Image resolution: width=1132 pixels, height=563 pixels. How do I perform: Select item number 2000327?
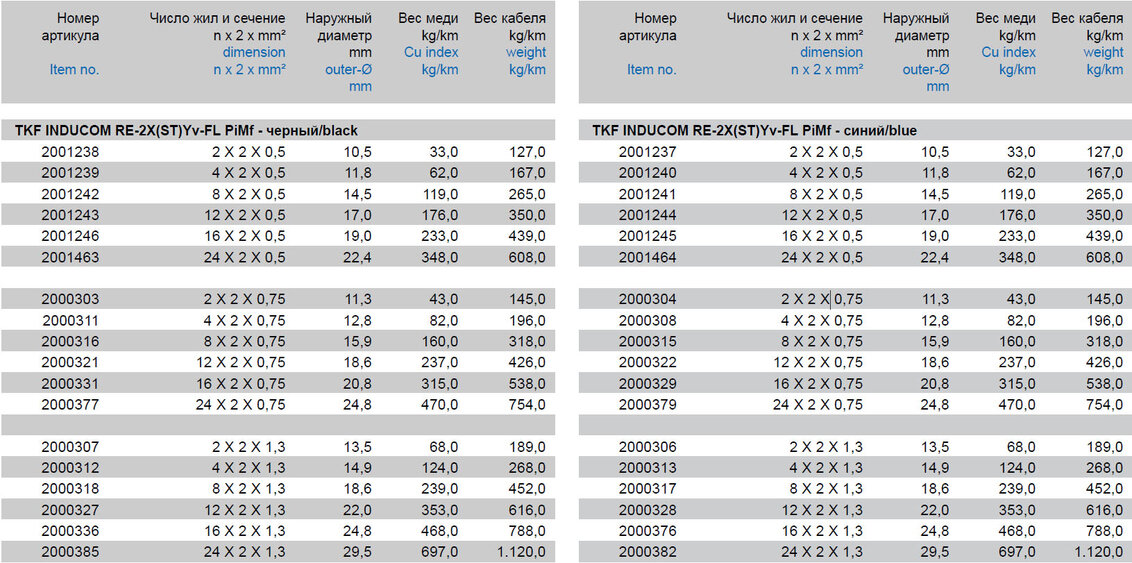coord(70,510)
